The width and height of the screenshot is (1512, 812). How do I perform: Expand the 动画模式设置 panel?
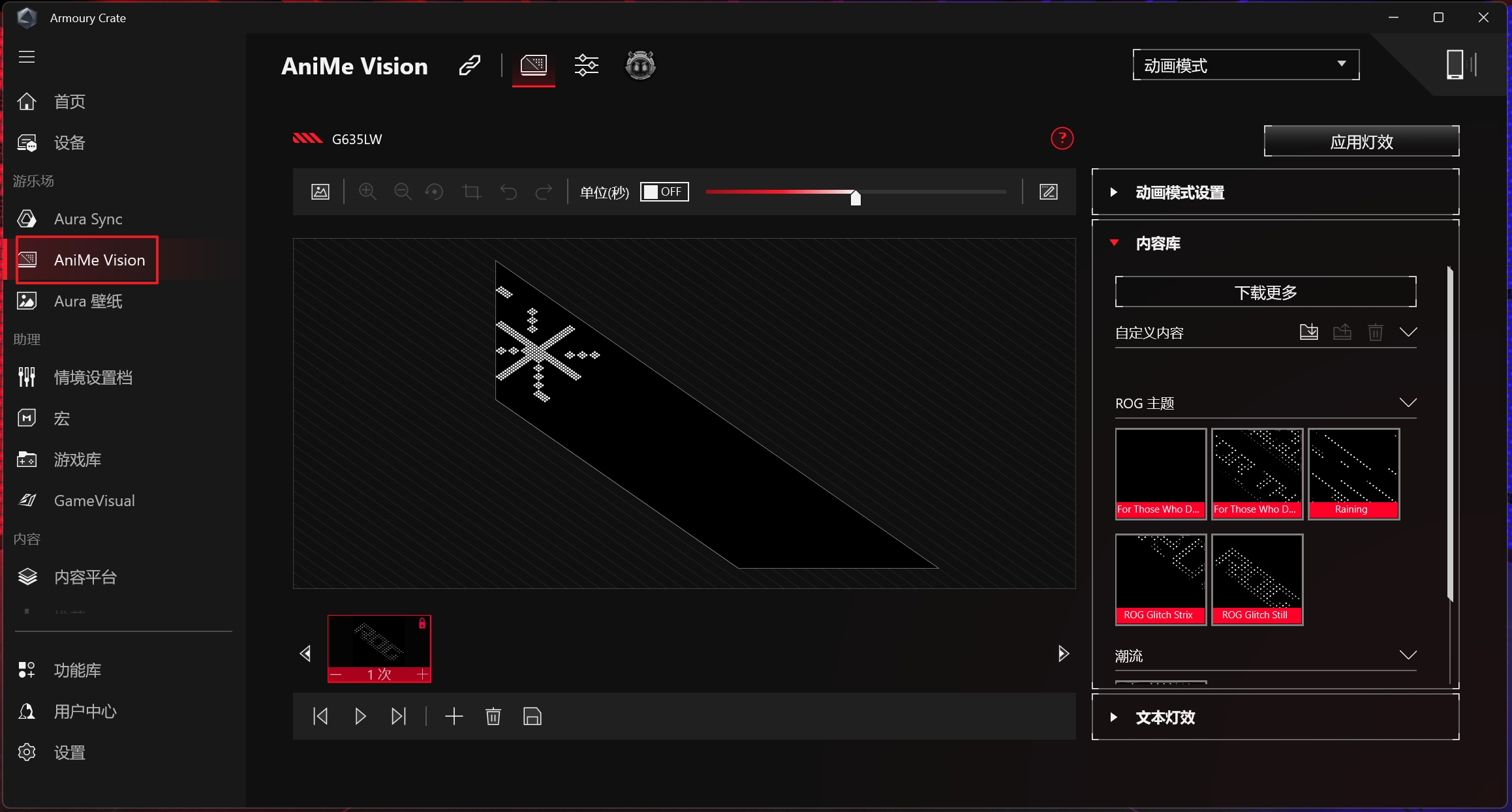tap(1275, 192)
